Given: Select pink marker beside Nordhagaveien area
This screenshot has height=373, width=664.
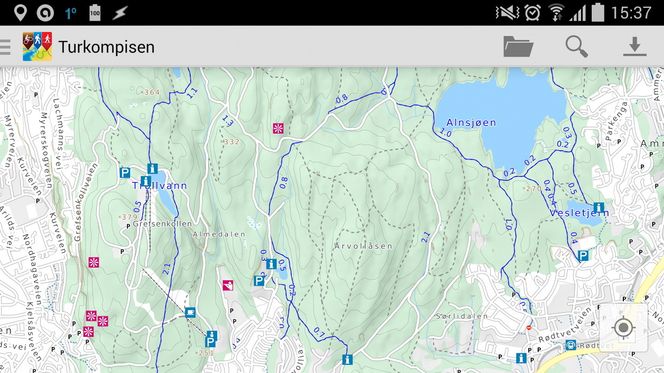Looking at the screenshot, I should 94,262.
